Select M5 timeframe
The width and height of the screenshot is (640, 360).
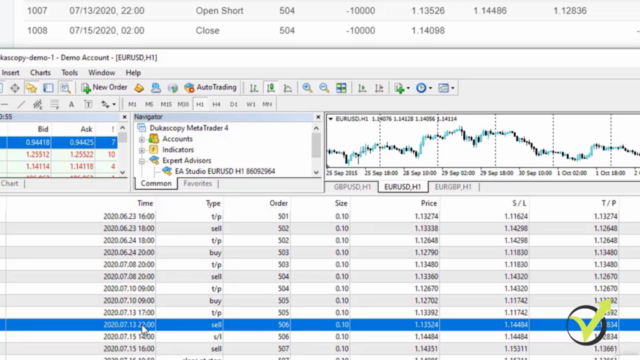coord(149,104)
